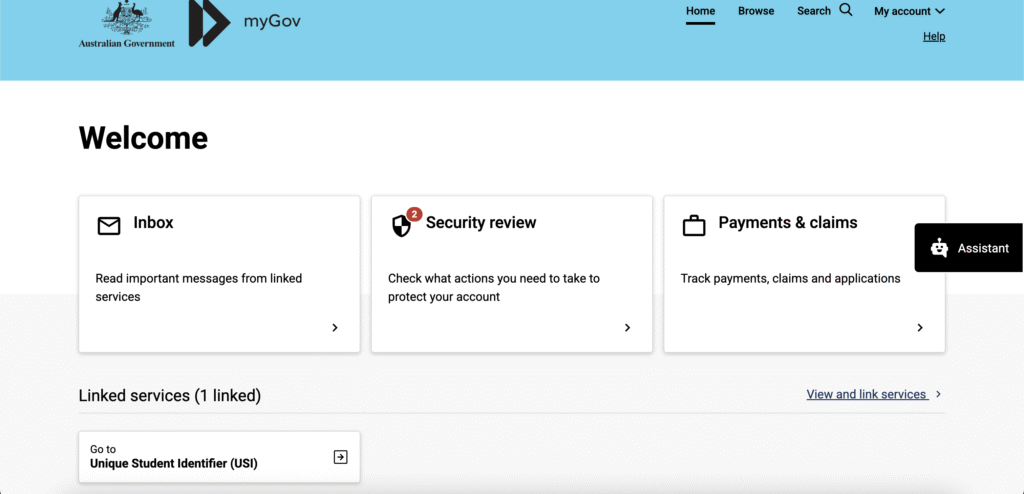Click the Security review card chevron
The image size is (1024, 494).
627,327
